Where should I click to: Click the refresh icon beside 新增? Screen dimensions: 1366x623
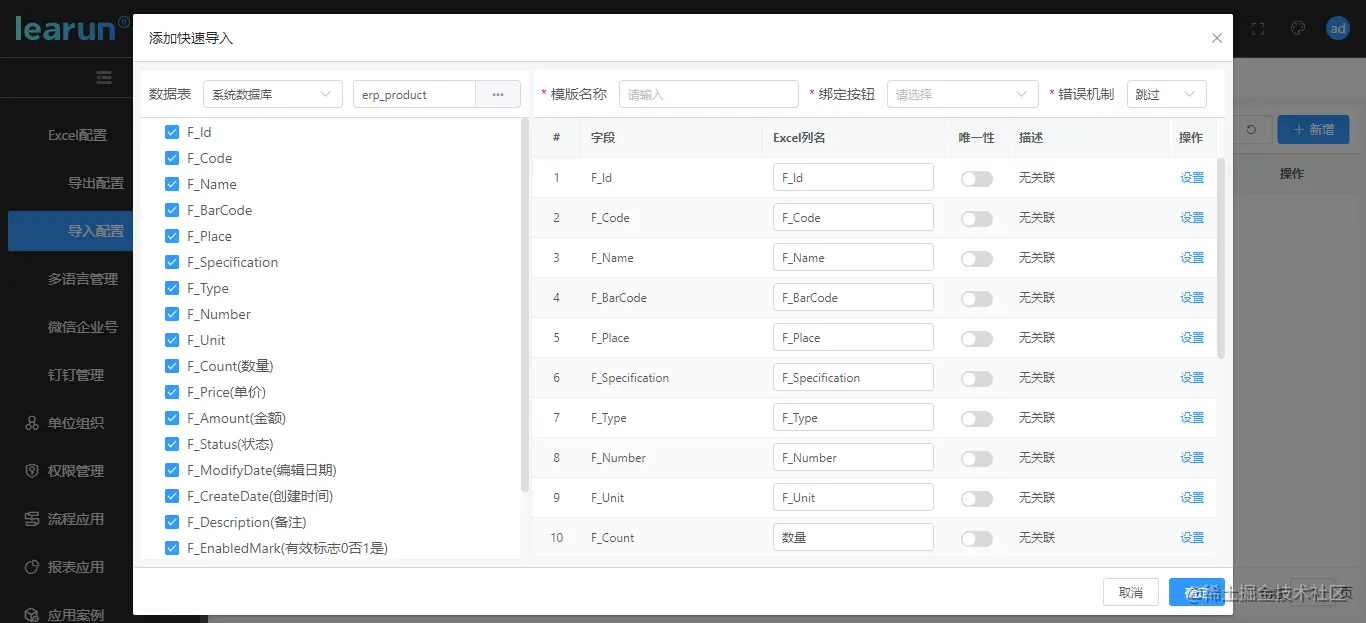pyautogui.click(x=1251, y=130)
